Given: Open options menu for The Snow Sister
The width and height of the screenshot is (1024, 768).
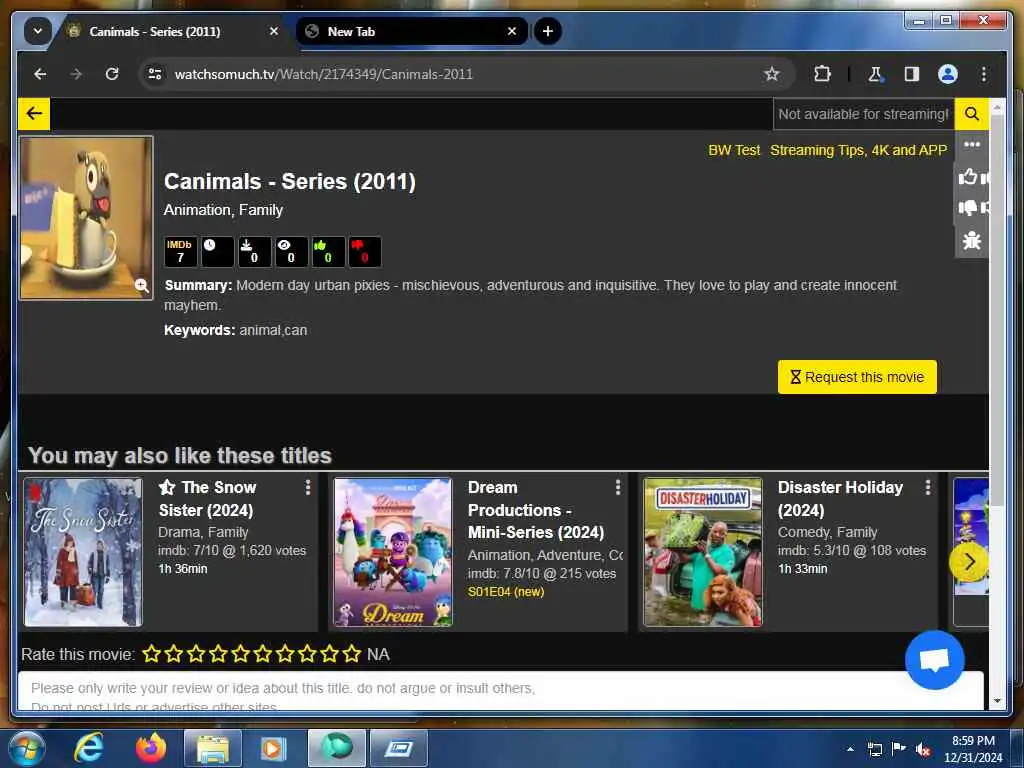Looking at the screenshot, I should [308, 487].
